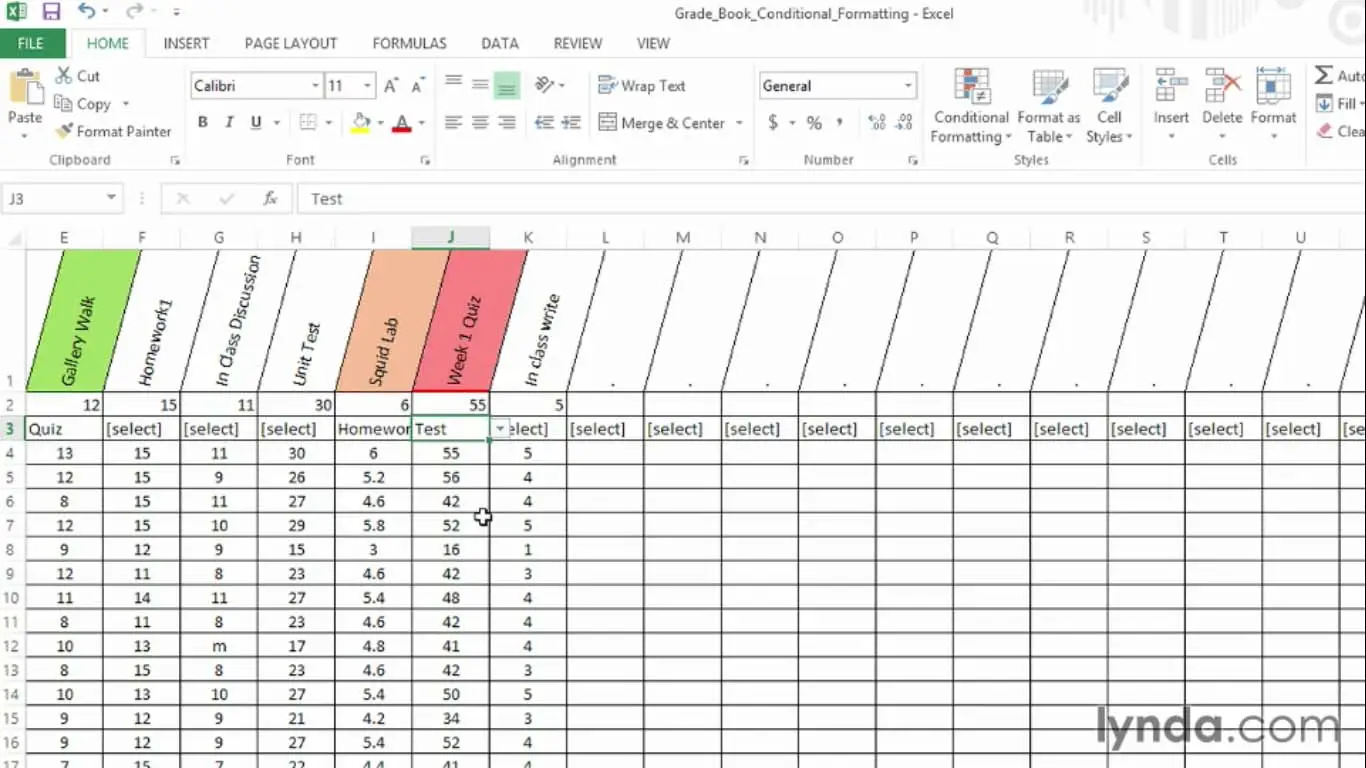The width and height of the screenshot is (1366, 768).
Task: Open Conditional Formatting menu
Action: (x=972, y=106)
